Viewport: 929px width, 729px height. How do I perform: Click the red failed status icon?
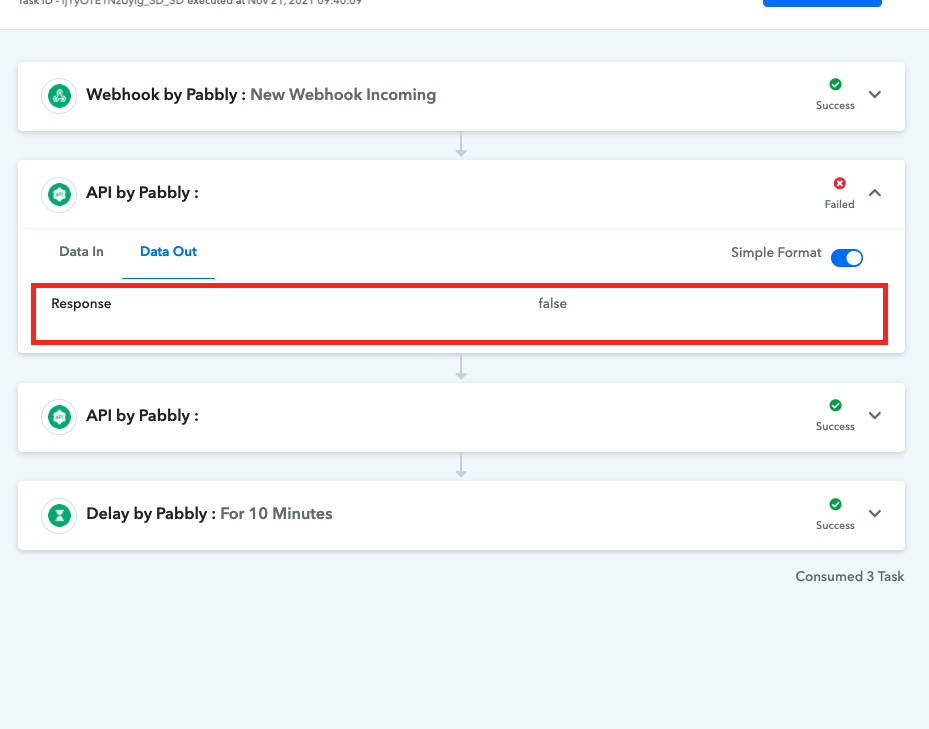[840, 183]
